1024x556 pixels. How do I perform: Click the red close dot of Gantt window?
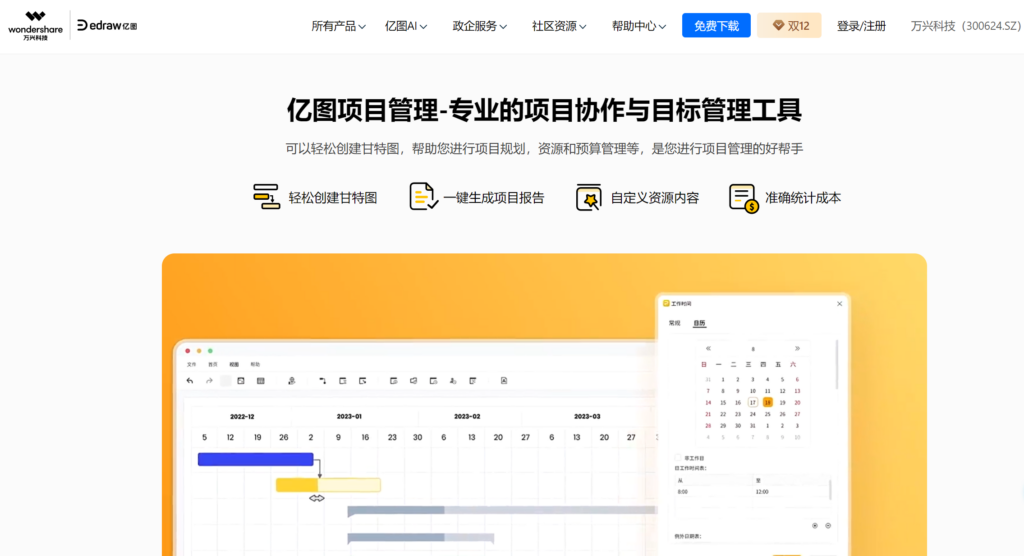188,351
